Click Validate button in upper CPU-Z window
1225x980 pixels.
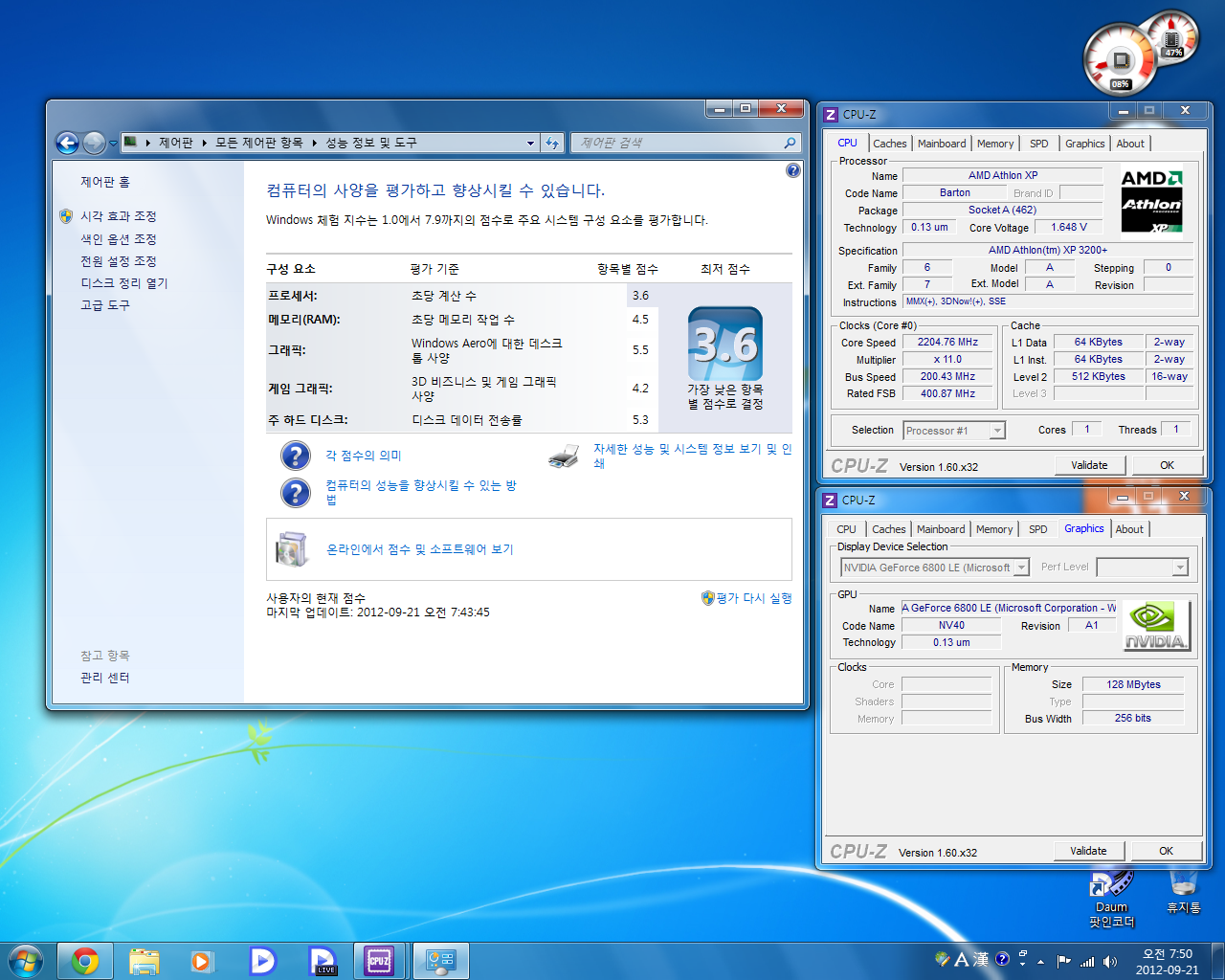coord(1089,465)
